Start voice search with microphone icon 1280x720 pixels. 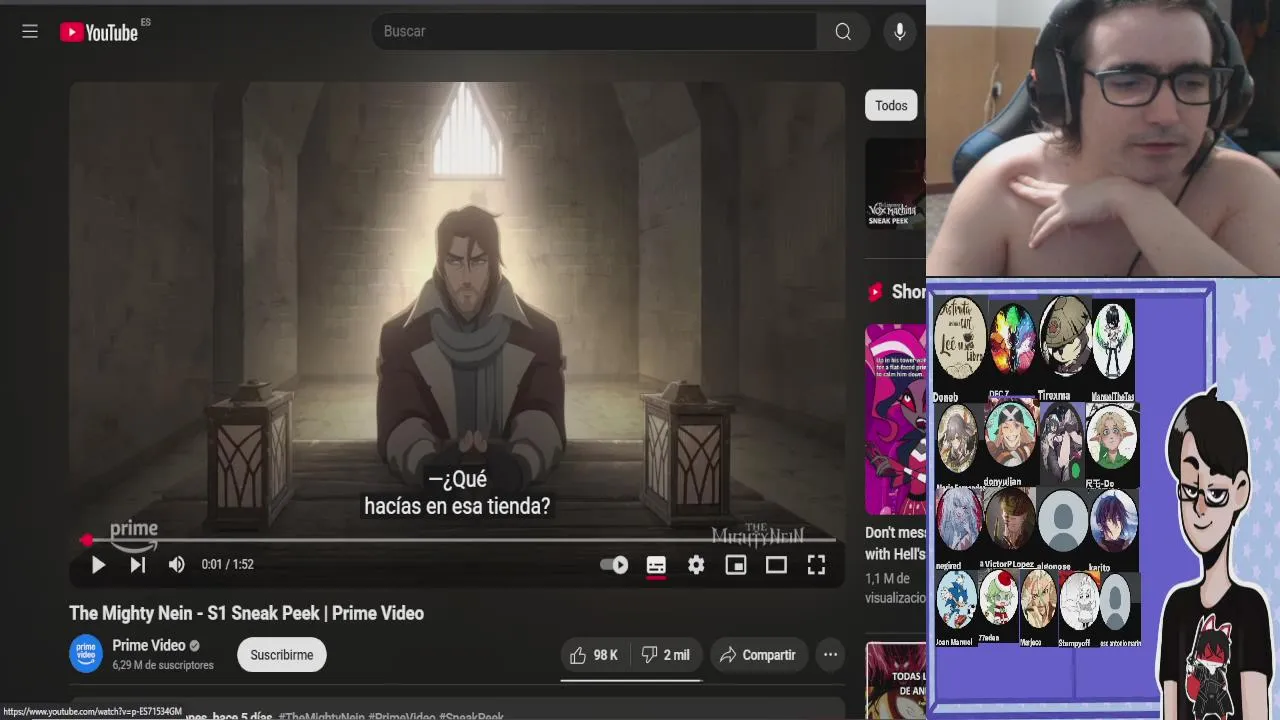[x=900, y=32]
